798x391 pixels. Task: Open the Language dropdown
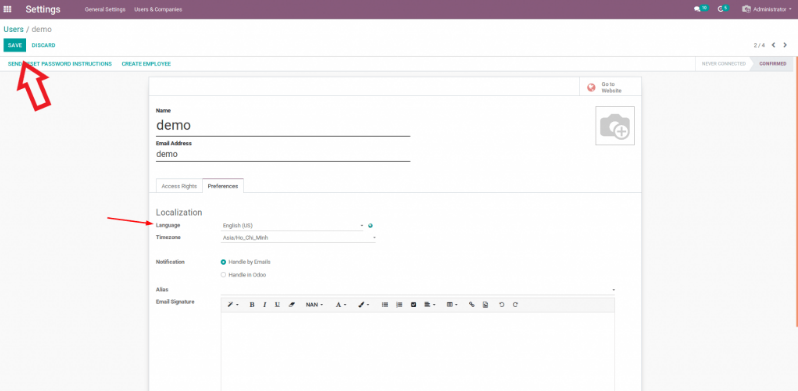tap(293, 225)
